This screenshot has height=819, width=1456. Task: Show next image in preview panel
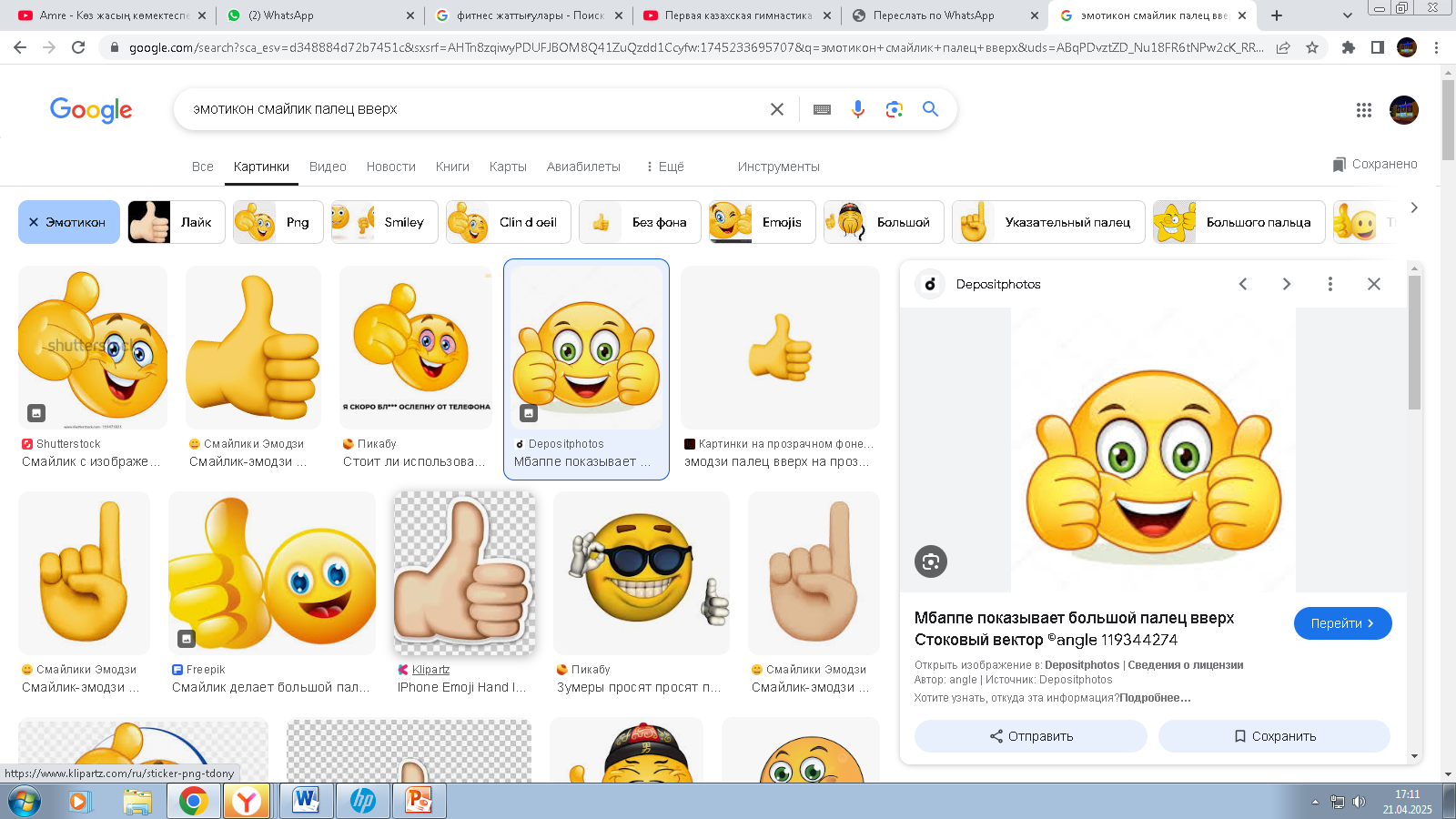tap(1287, 284)
